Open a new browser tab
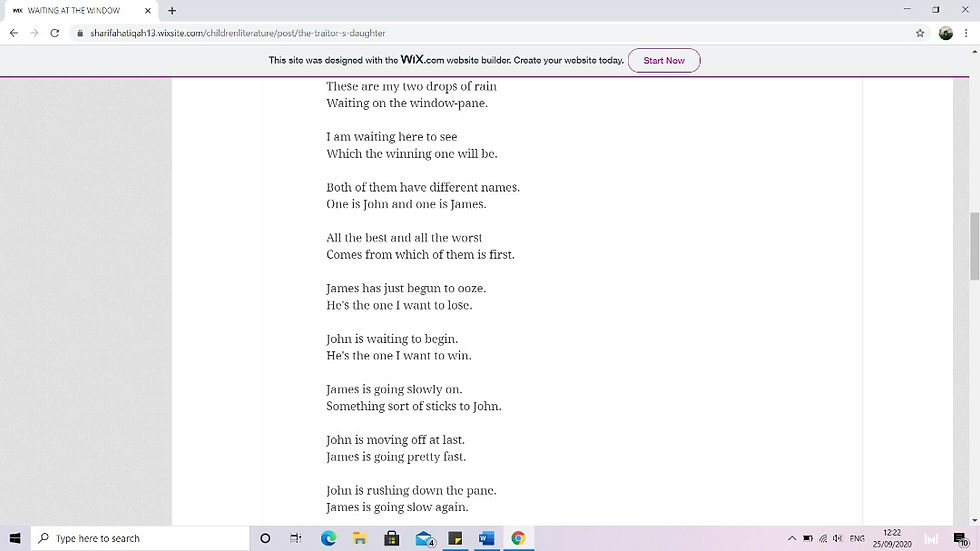Viewport: 980px width, 551px height. (172, 11)
